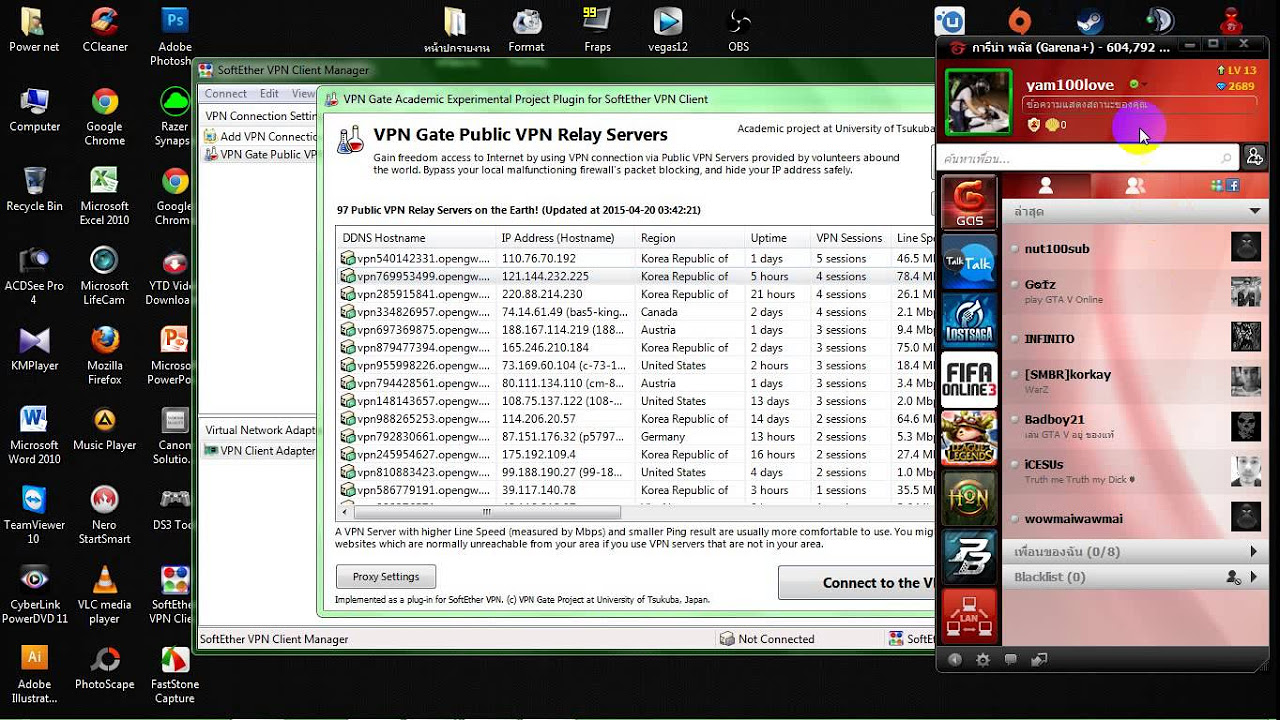Screen dimensions: 1280x720
Task: Sort by DDNS Hostname column header
Action: 415,238
